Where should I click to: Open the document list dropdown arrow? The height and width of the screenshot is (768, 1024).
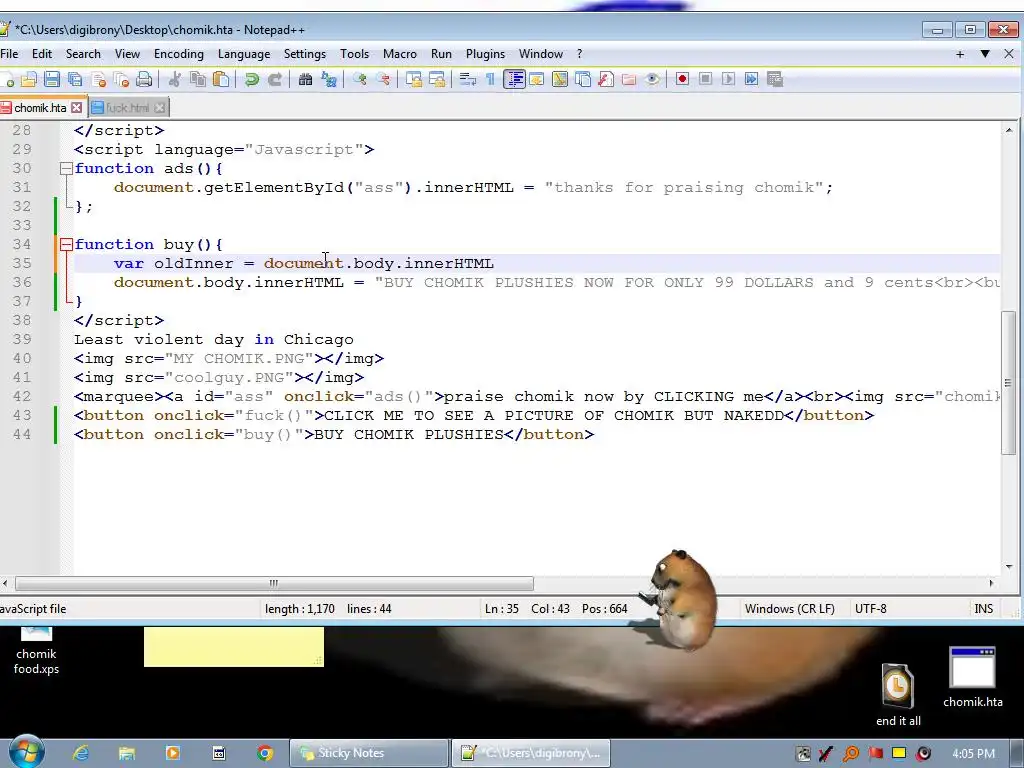coord(985,54)
